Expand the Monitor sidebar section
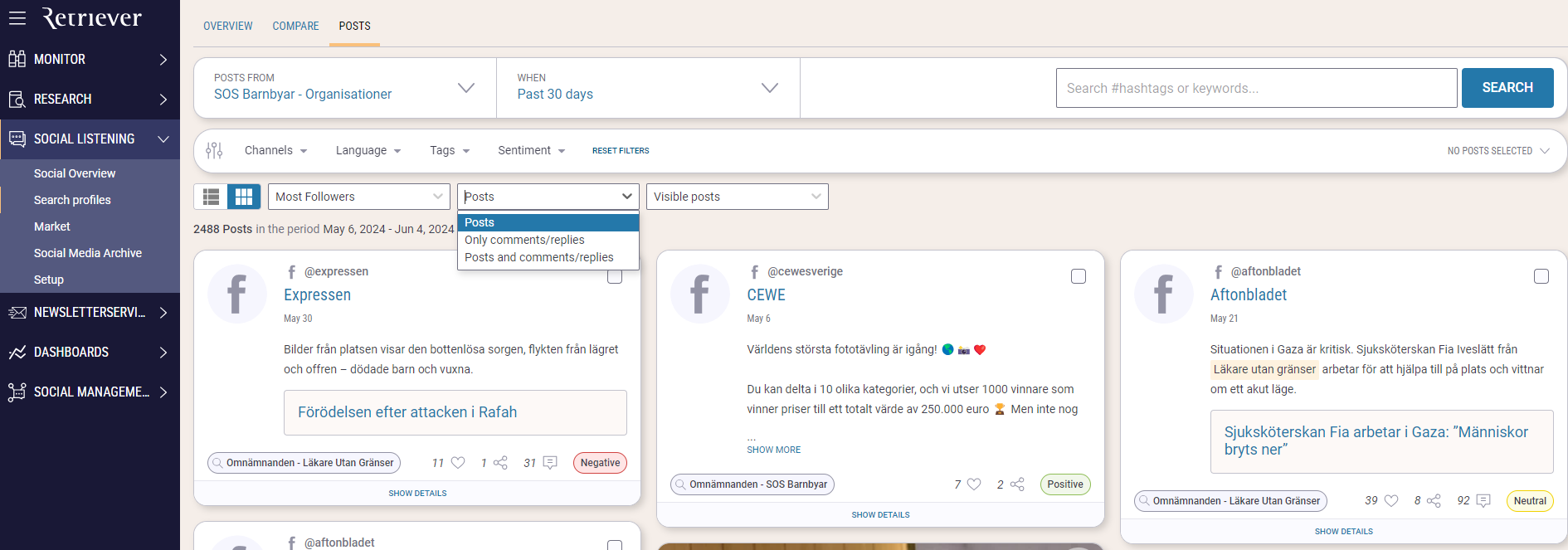Viewport: 1568px width, 550px height. (x=163, y=60)
